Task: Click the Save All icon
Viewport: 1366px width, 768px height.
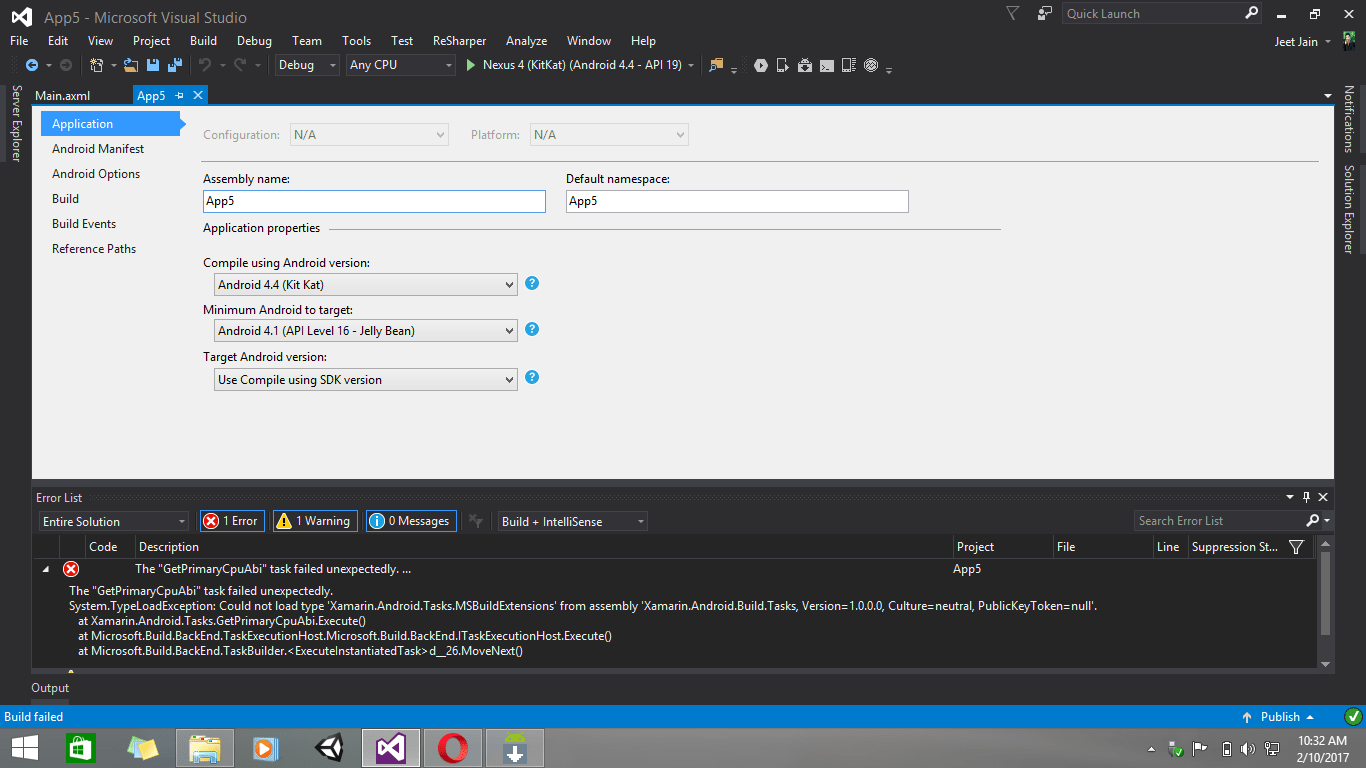Action: click(x=175, y=65)
